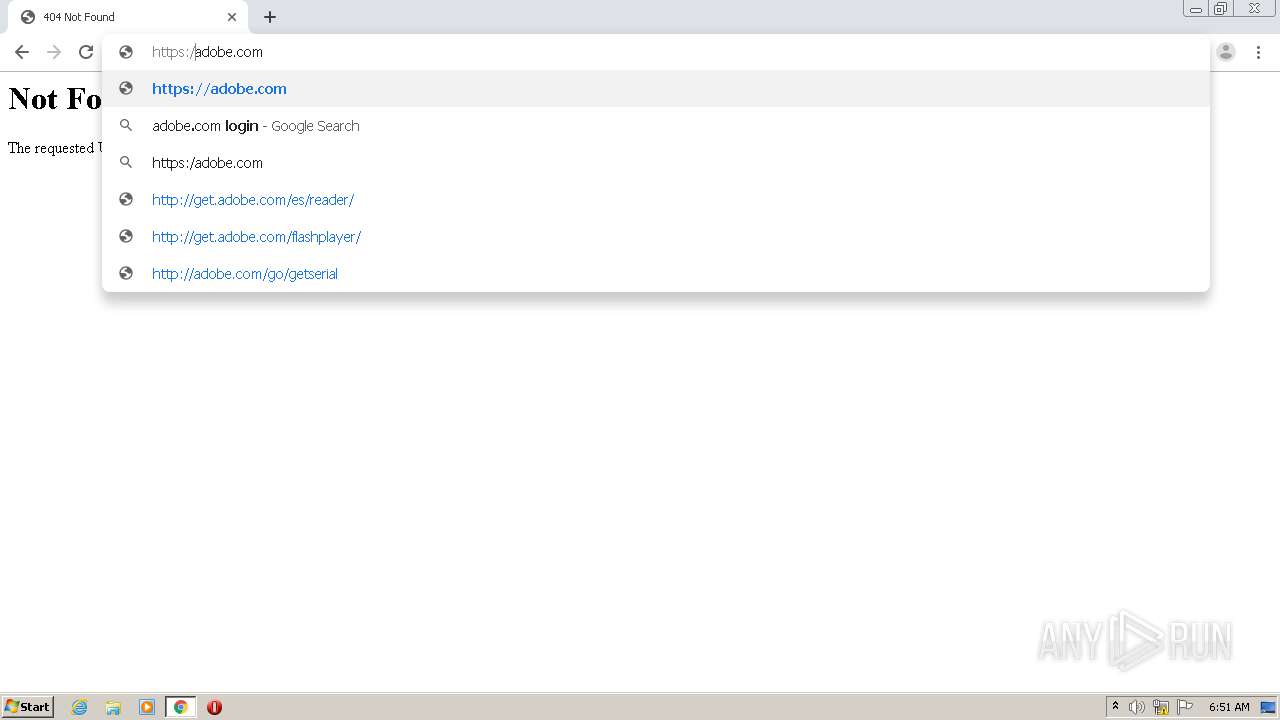The width and height of the screenshot is (1280, 720).
Task: Open the red Opera icon in the taskbar
Action: click(214, 707)
